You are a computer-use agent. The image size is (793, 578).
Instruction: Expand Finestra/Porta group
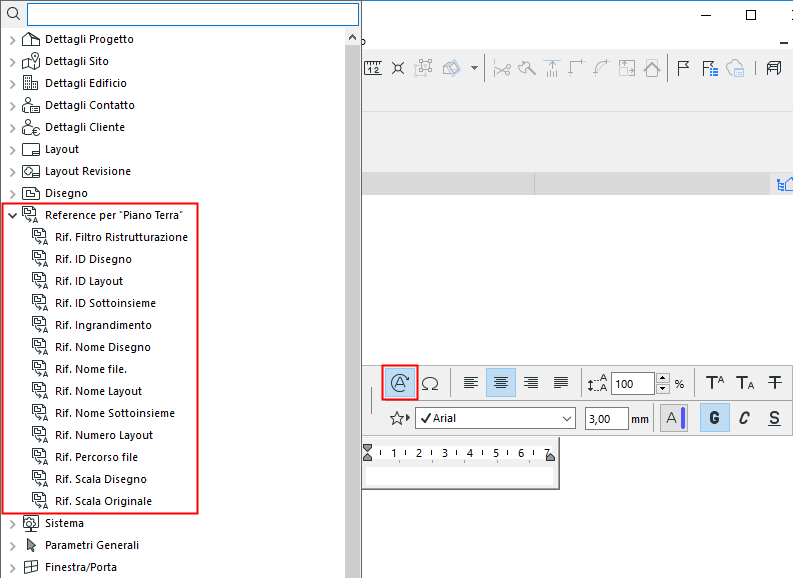13,567
